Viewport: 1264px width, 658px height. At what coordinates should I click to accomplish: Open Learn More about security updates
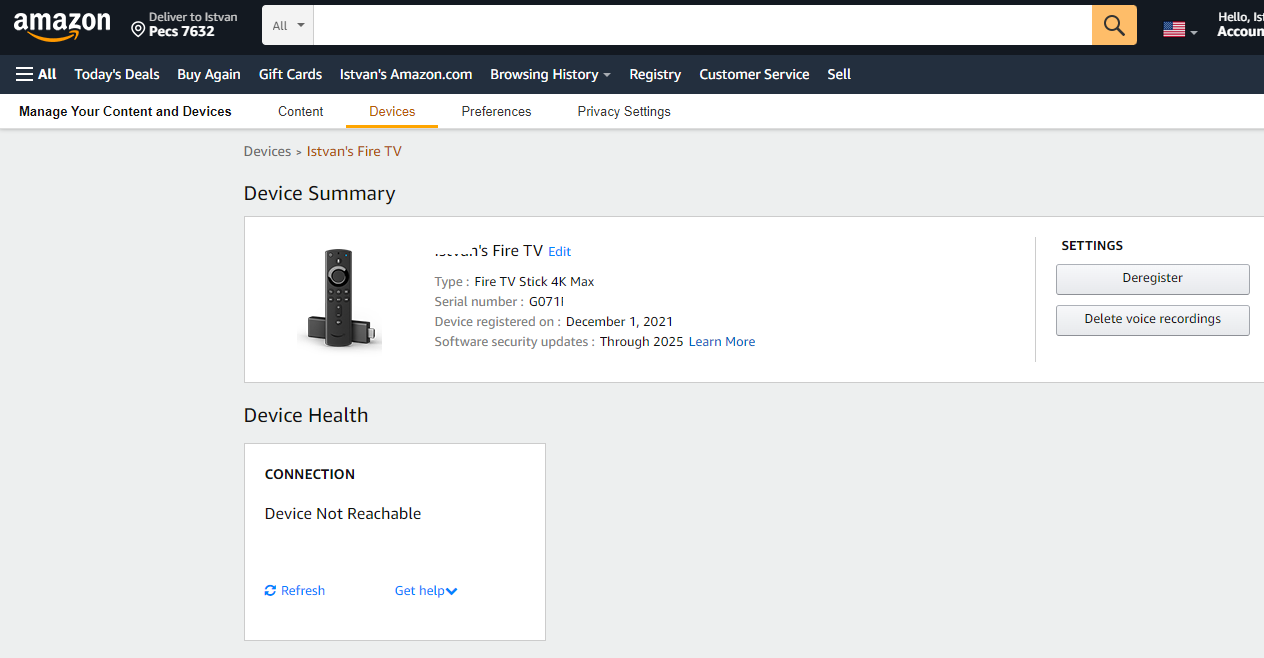722,342
